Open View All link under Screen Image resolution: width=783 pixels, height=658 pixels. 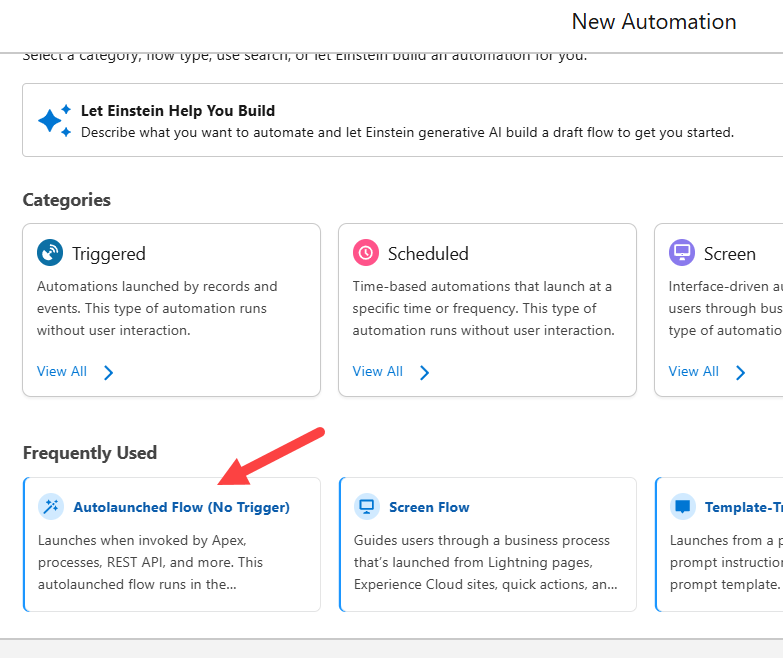[x=694, y=372]
